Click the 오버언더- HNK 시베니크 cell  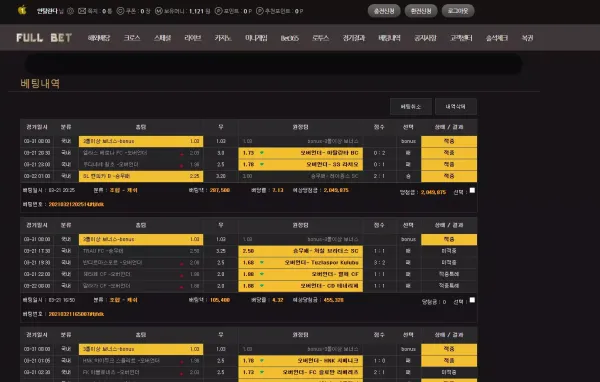(x=300, y=361)
